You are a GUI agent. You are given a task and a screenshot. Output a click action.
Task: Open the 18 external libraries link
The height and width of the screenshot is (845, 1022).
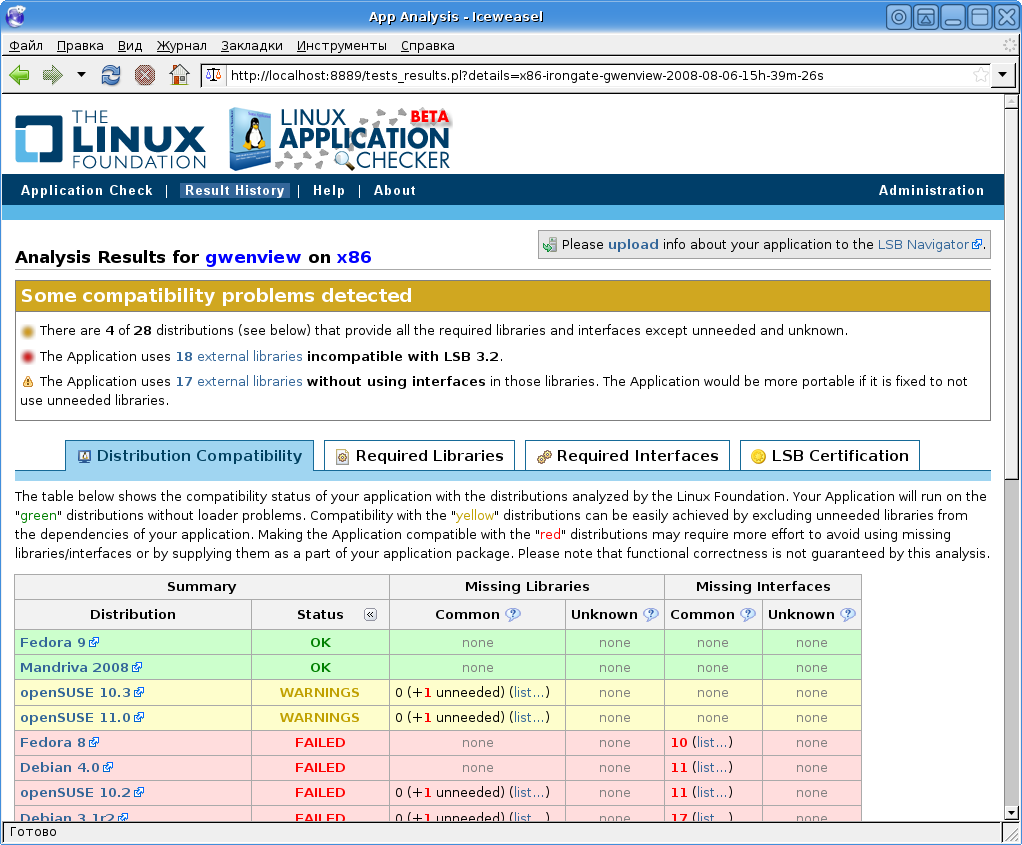pos(239,357)
